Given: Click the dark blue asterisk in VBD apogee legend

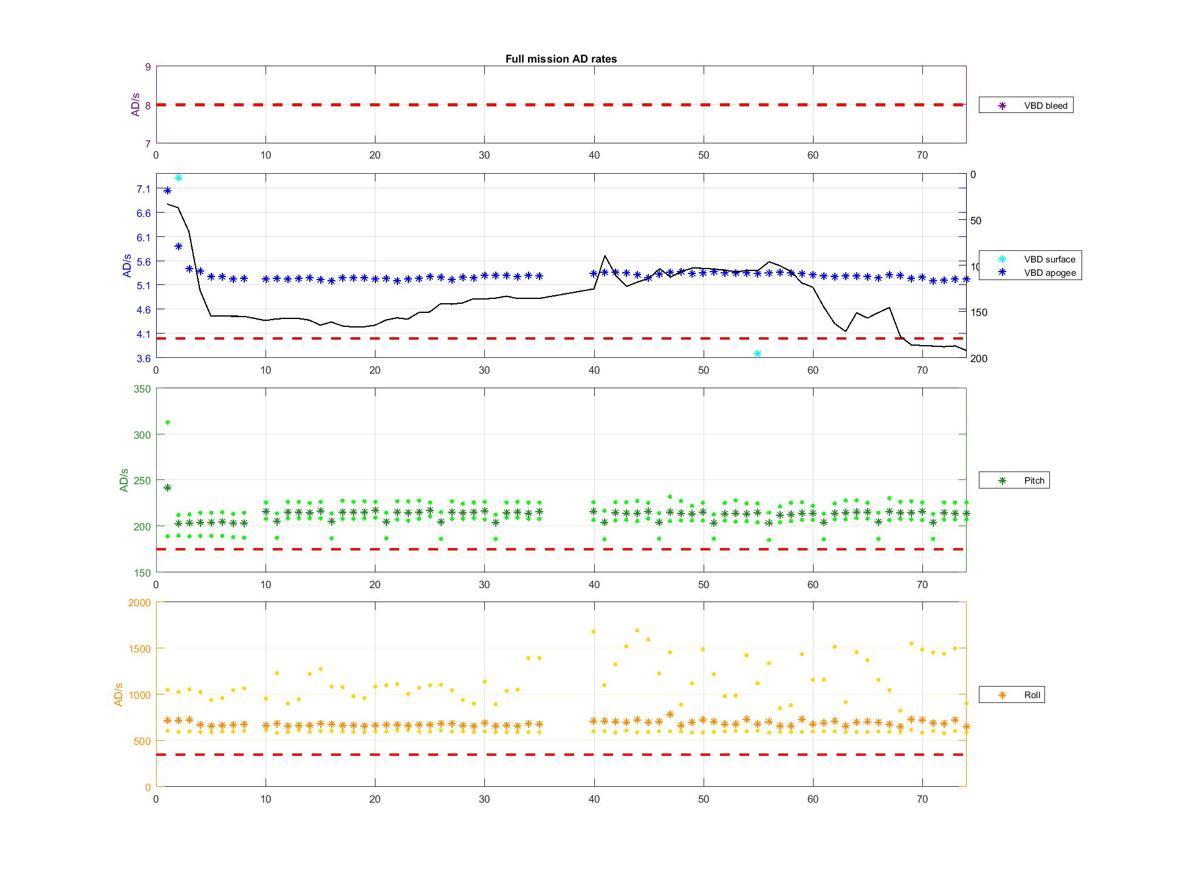Looking at the screenshot, I should (1002, 272).
